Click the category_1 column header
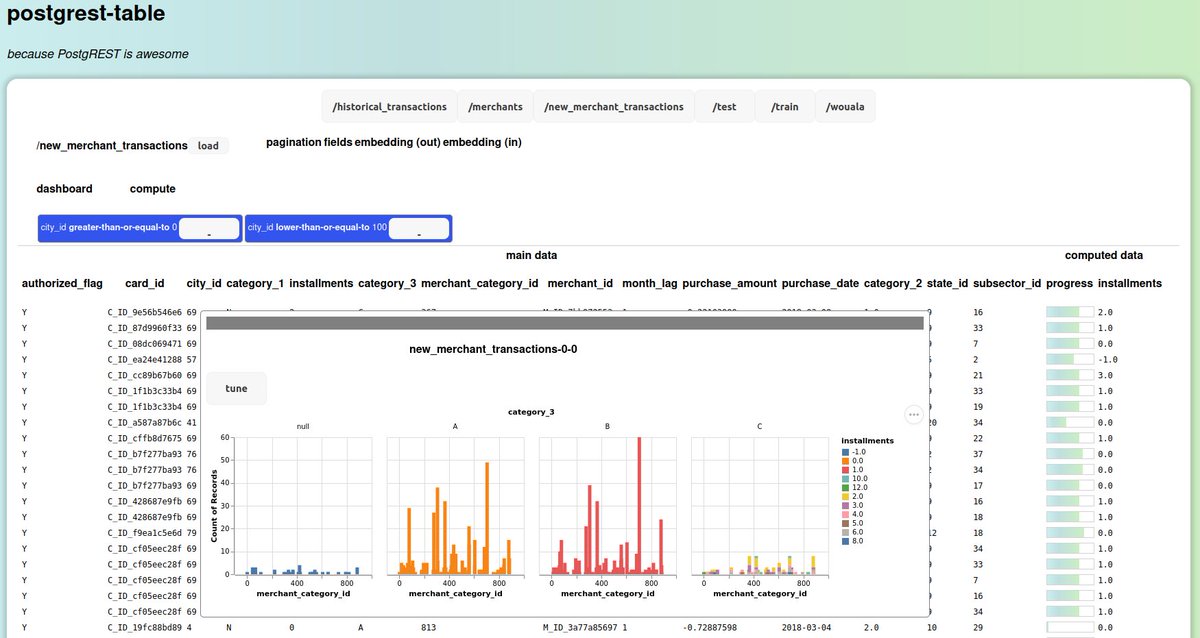This screenshot has width=1200, height=638. click(x=255, y=283)
